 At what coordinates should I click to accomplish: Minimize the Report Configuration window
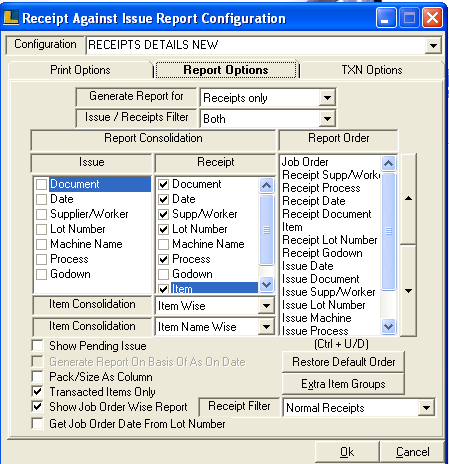386,18
